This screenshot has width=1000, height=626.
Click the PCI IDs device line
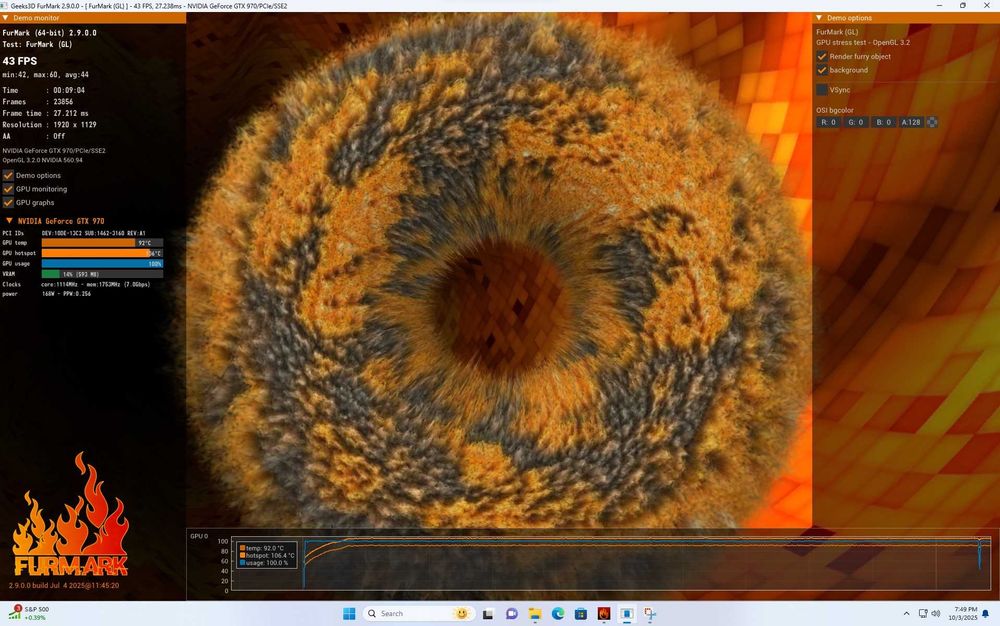pos(74,233)
